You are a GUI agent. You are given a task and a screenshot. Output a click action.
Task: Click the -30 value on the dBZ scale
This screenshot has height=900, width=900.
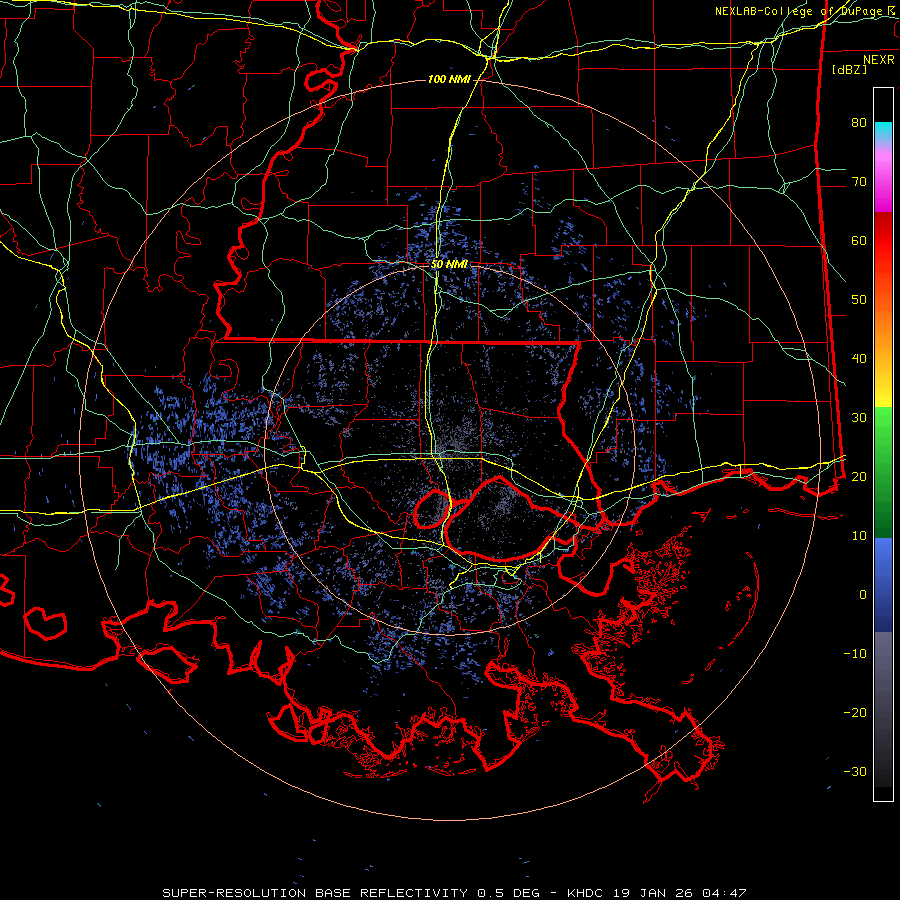pos(855,771)
